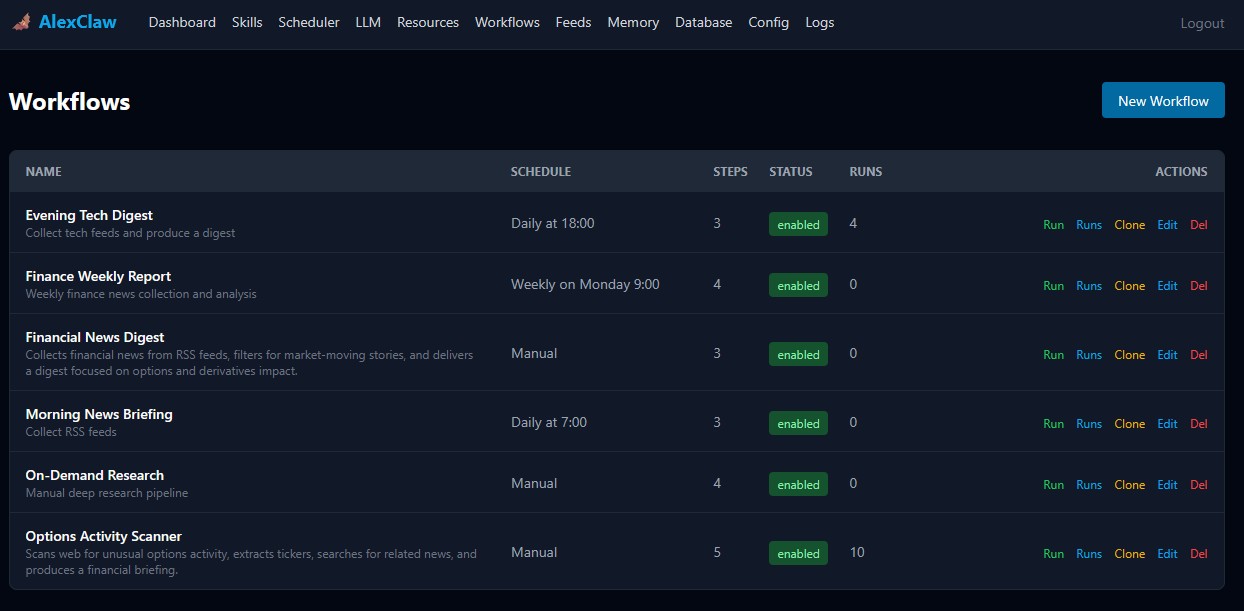Run the Evening Tech Digest workflow
The width and height of the screenshot is (1244, 611).
[x=1052, y=224]
